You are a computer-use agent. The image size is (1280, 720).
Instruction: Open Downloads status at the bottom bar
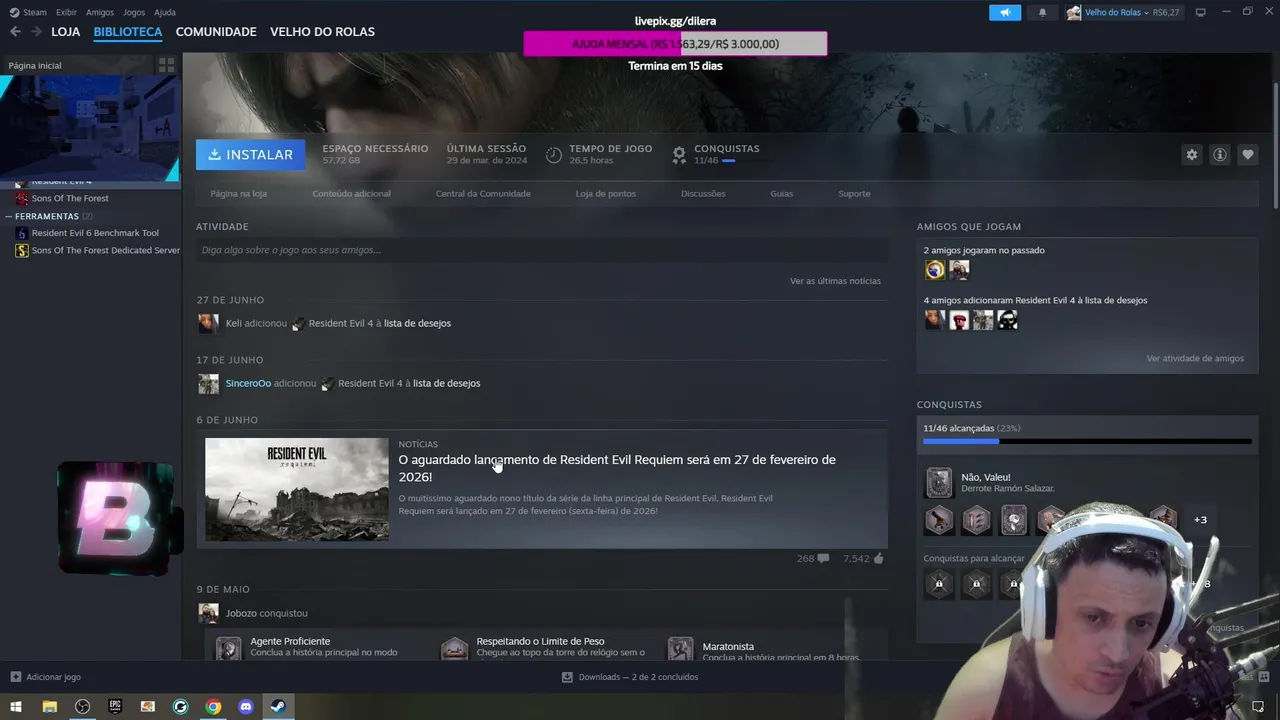[x=629, y=677]
